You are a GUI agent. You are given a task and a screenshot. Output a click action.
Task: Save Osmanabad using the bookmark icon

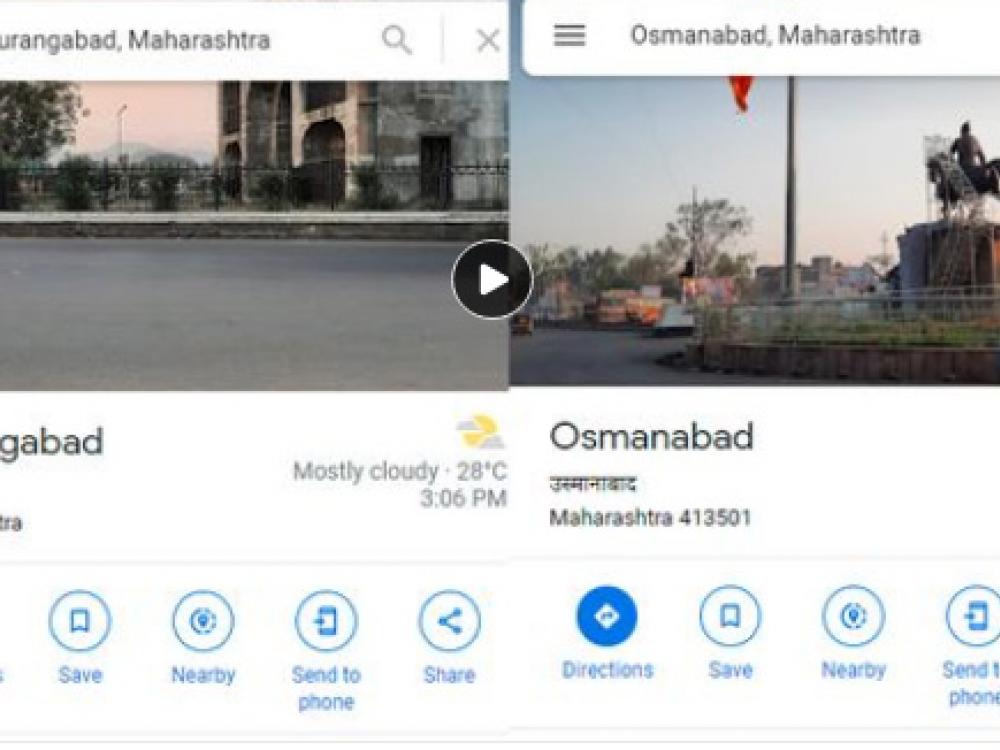730,616
